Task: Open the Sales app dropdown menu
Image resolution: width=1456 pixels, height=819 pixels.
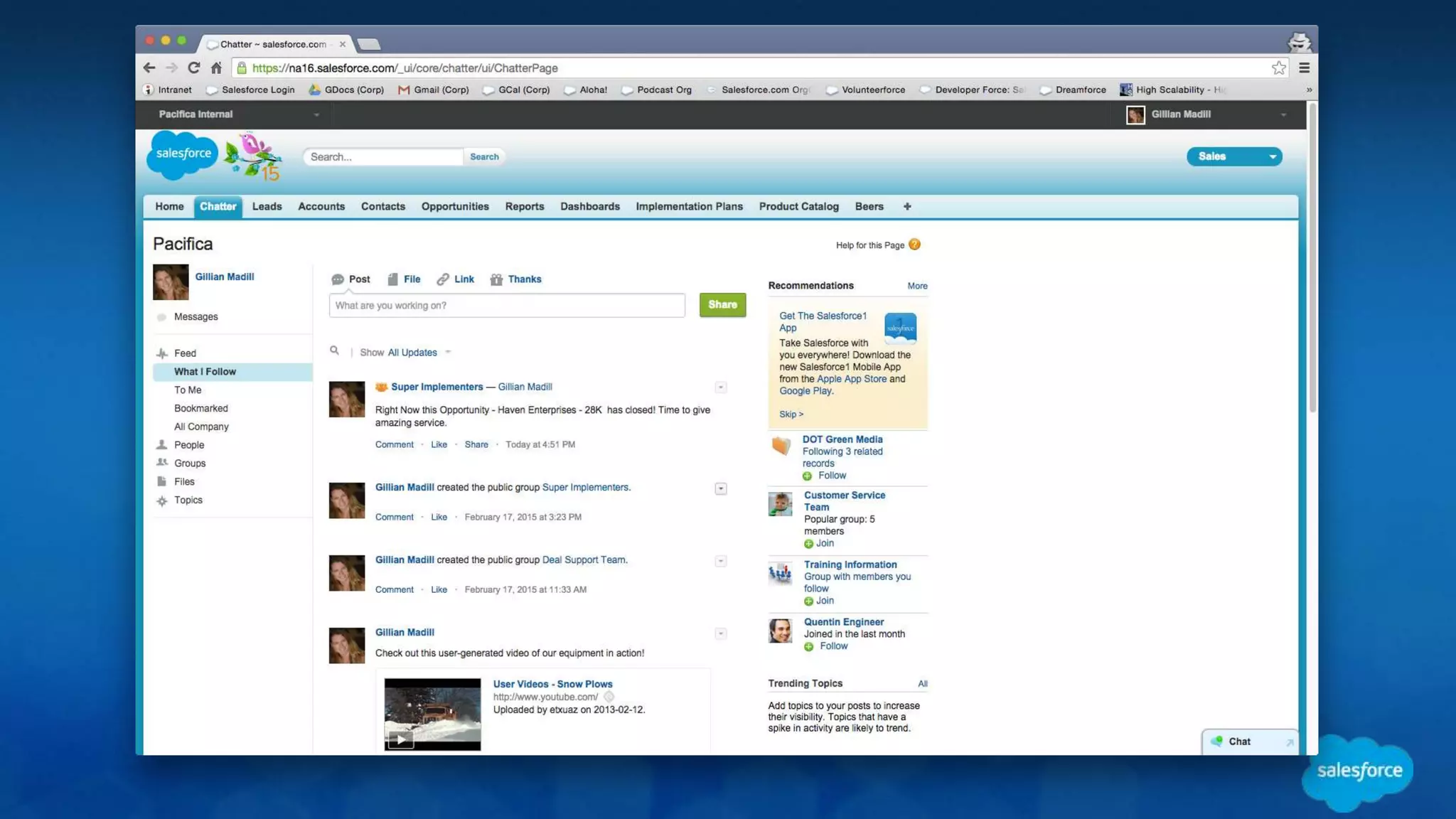Action: click(1272, 156)
